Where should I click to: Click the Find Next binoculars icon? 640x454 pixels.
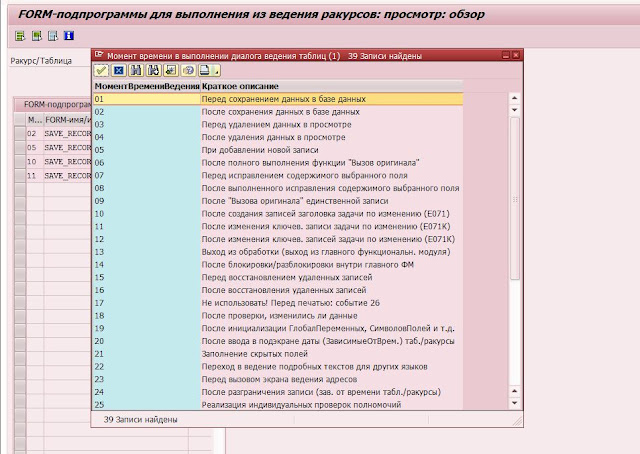pos(153,71)
